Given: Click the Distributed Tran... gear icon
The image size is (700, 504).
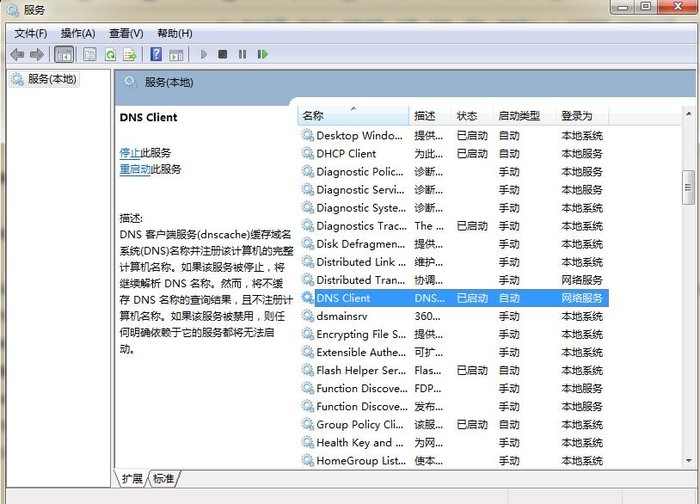Looking at the screenshot, I should 307,279.
